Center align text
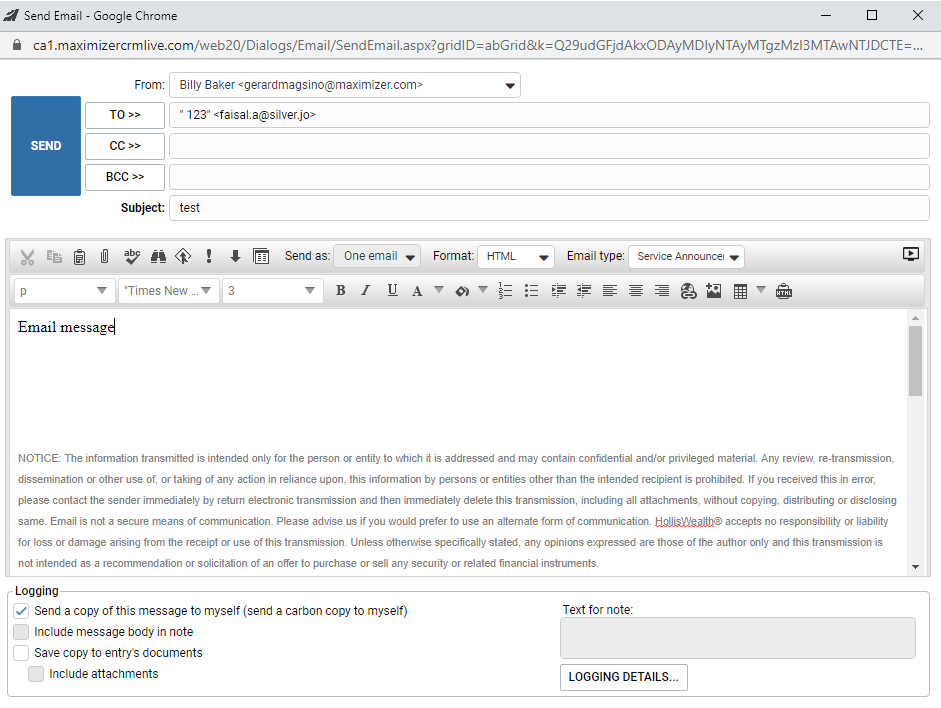This screenshot has width=941, height=708. tap(636, 291)
